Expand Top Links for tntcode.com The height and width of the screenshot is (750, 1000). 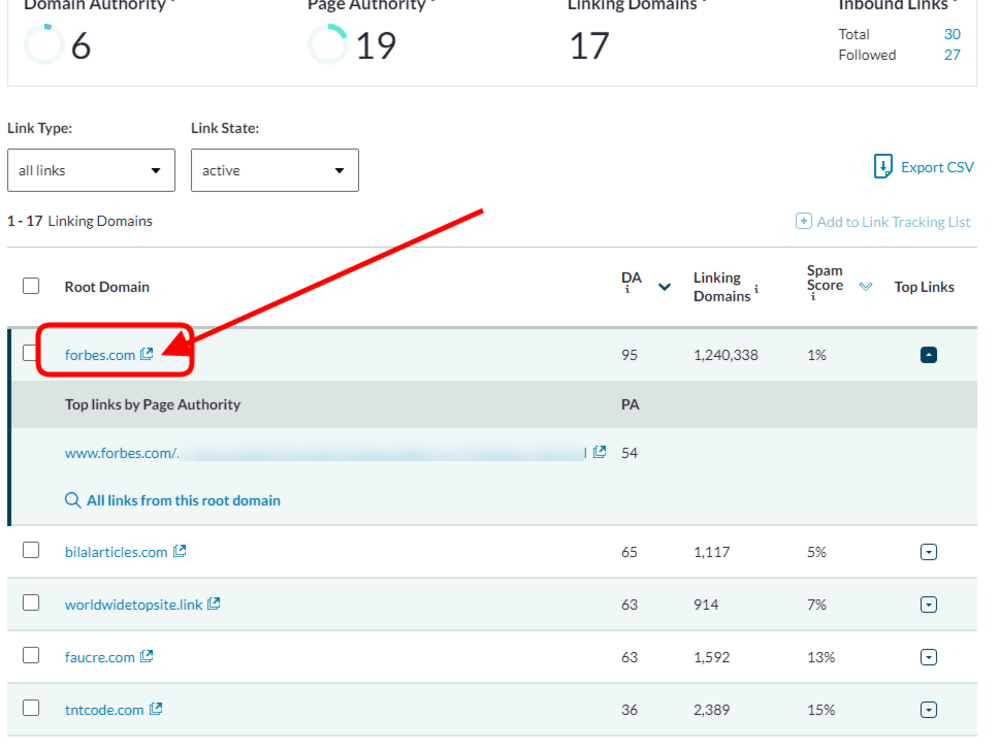coord(929,710)
